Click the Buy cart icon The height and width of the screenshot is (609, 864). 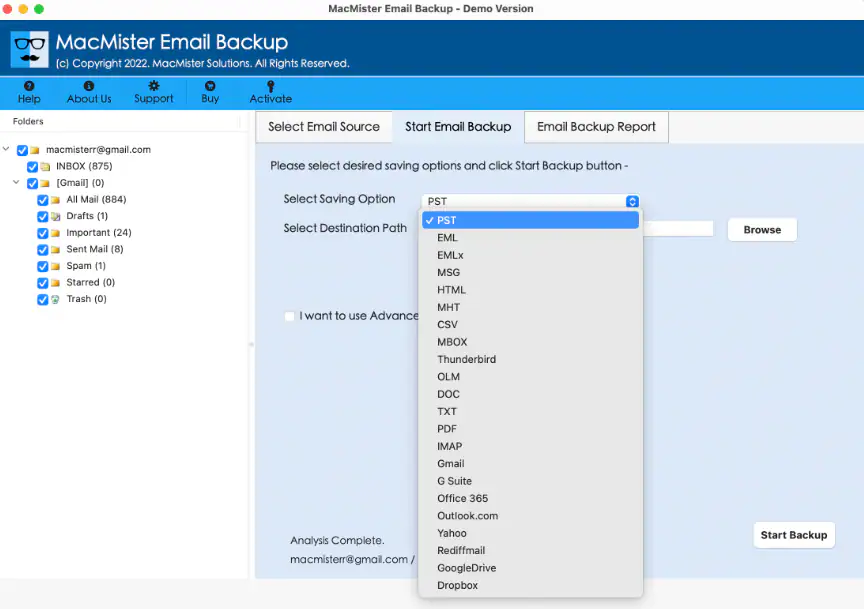pyautogui.click(x=210, y=86)
